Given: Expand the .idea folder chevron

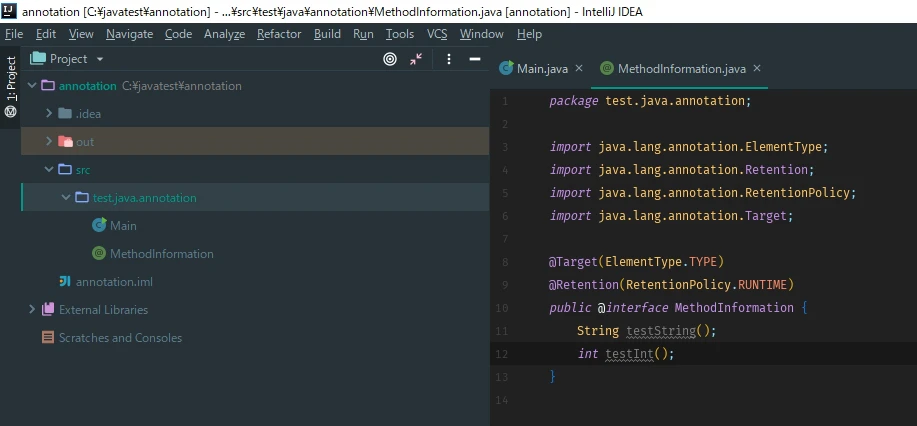Looking at the screenshot, I should 49,114.
